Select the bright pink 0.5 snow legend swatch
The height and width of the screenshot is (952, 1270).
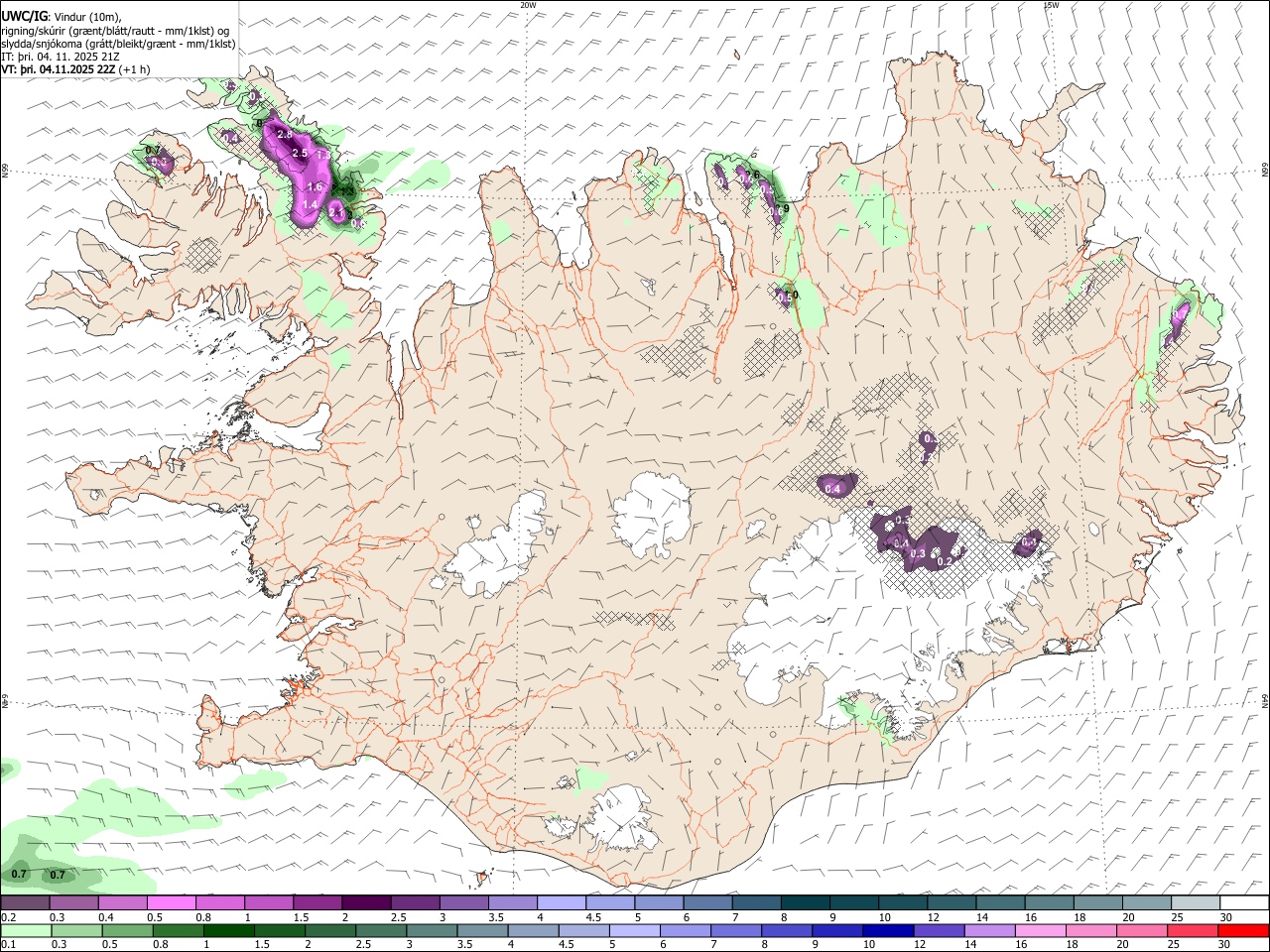[171, 903]
